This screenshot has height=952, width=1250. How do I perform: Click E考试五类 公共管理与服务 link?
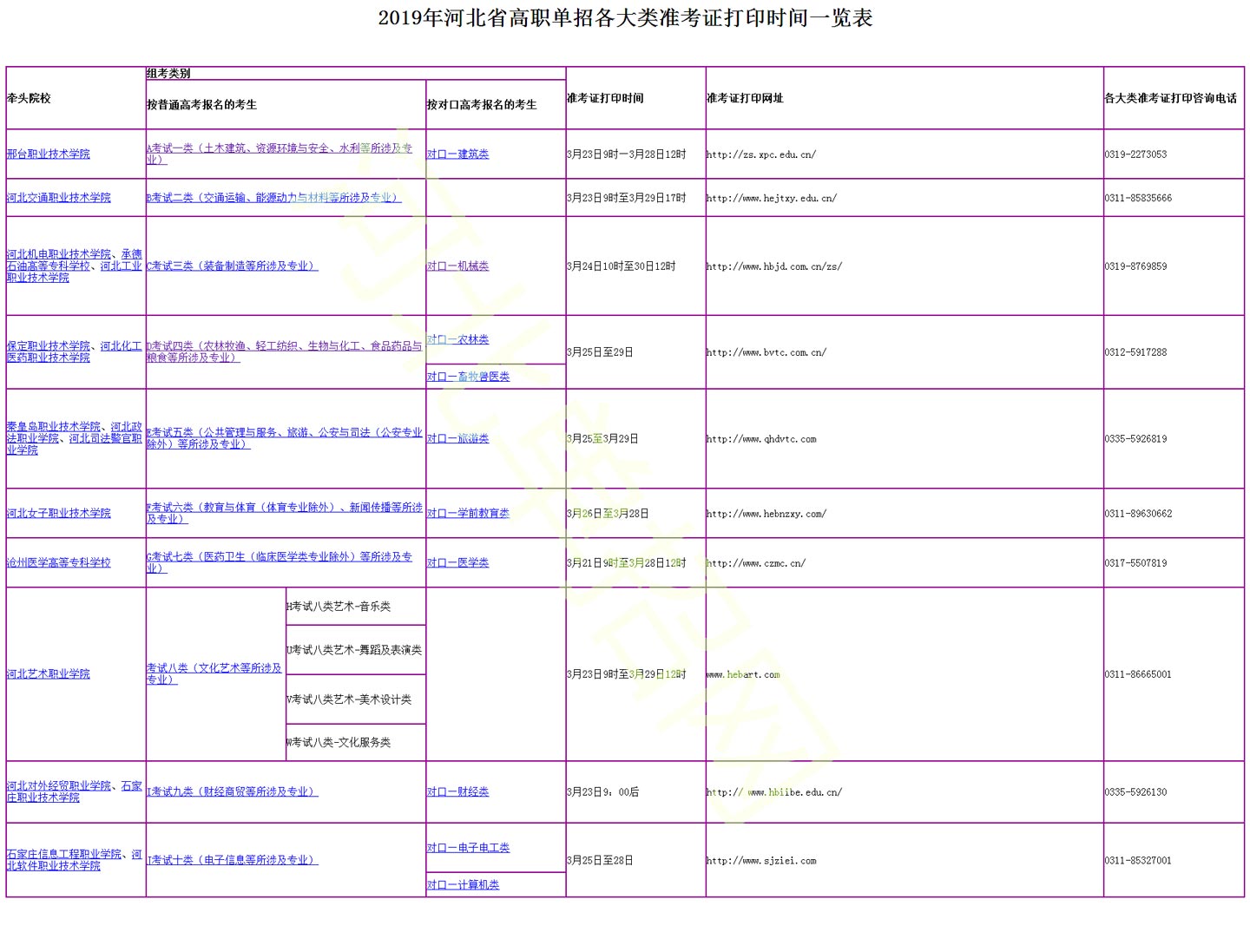click(285, 438)
